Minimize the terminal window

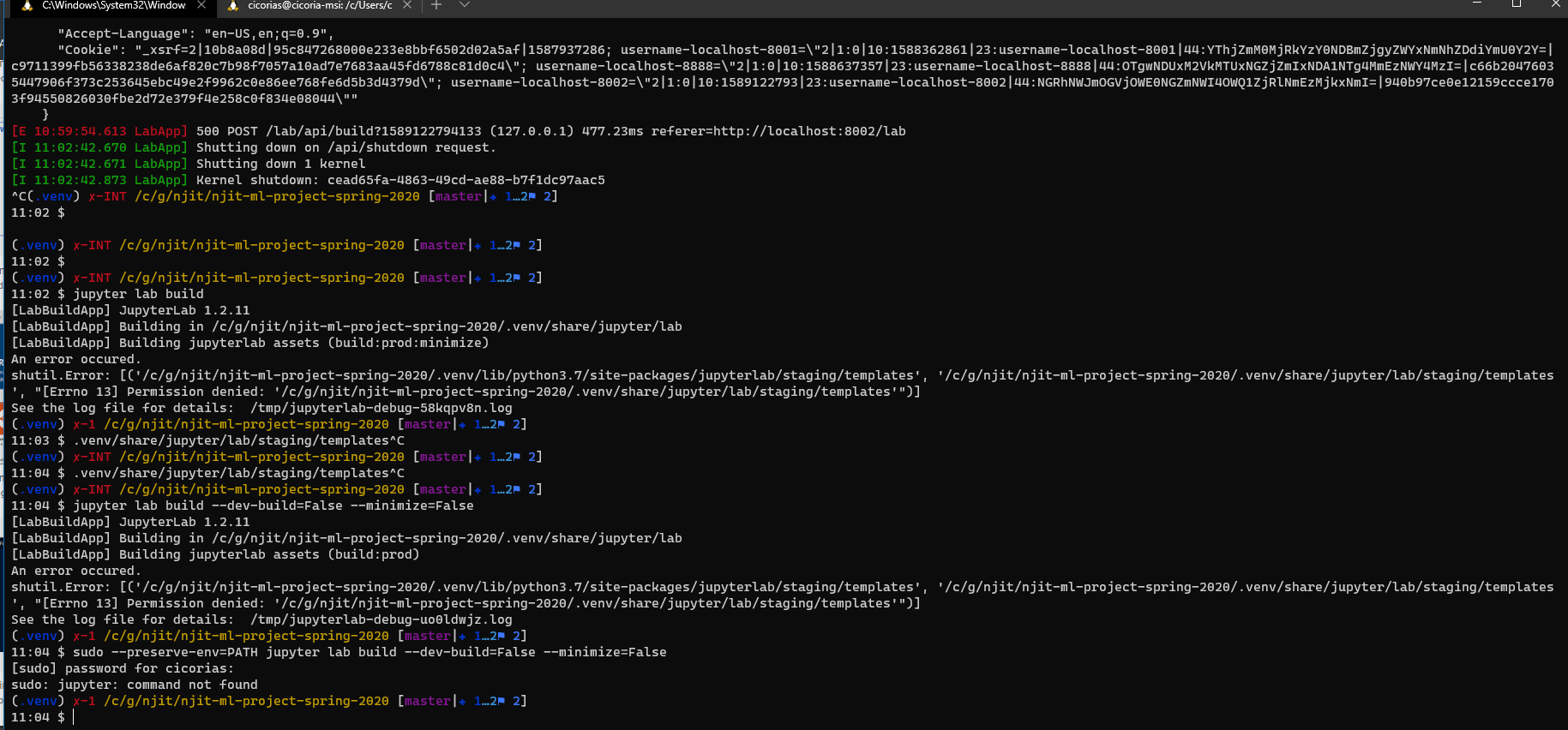(1477, 4)
